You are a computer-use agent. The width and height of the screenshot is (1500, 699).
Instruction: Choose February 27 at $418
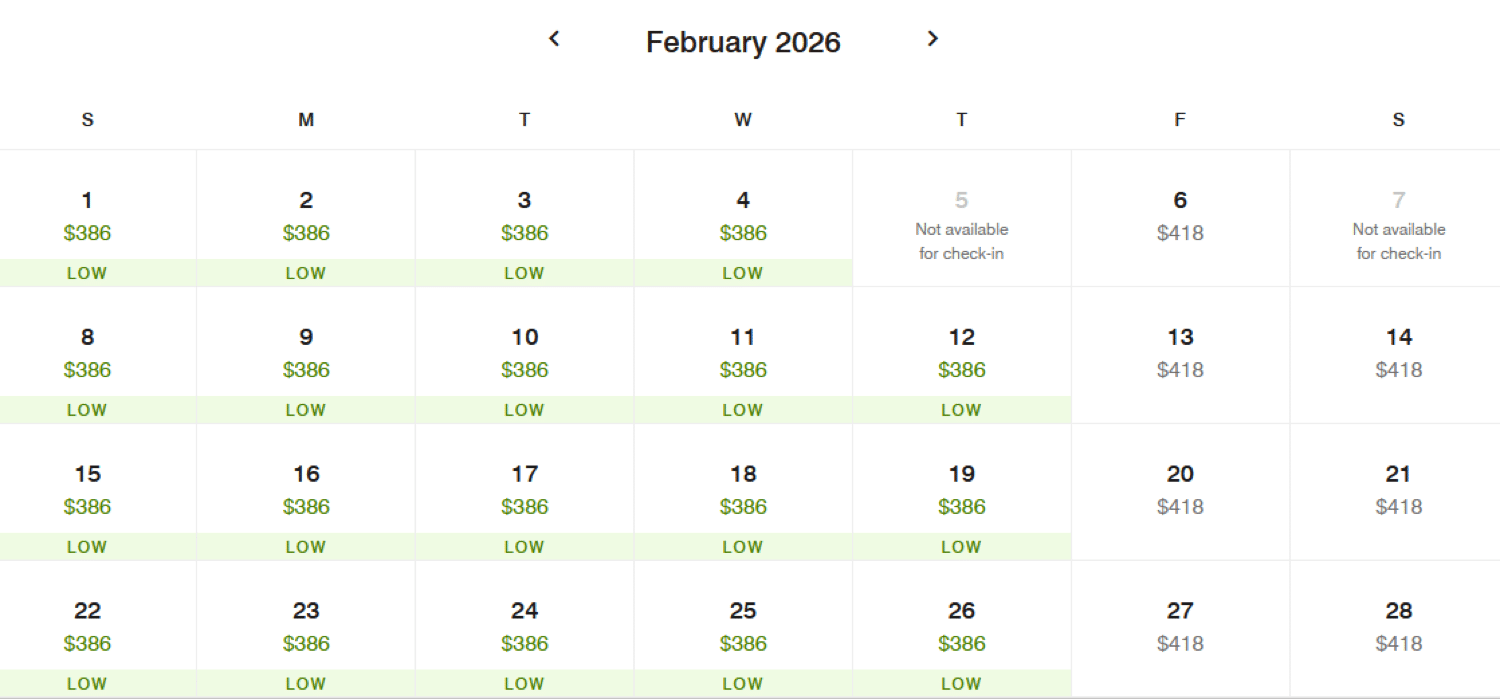pyautogui.click(x=1180, y=628)
